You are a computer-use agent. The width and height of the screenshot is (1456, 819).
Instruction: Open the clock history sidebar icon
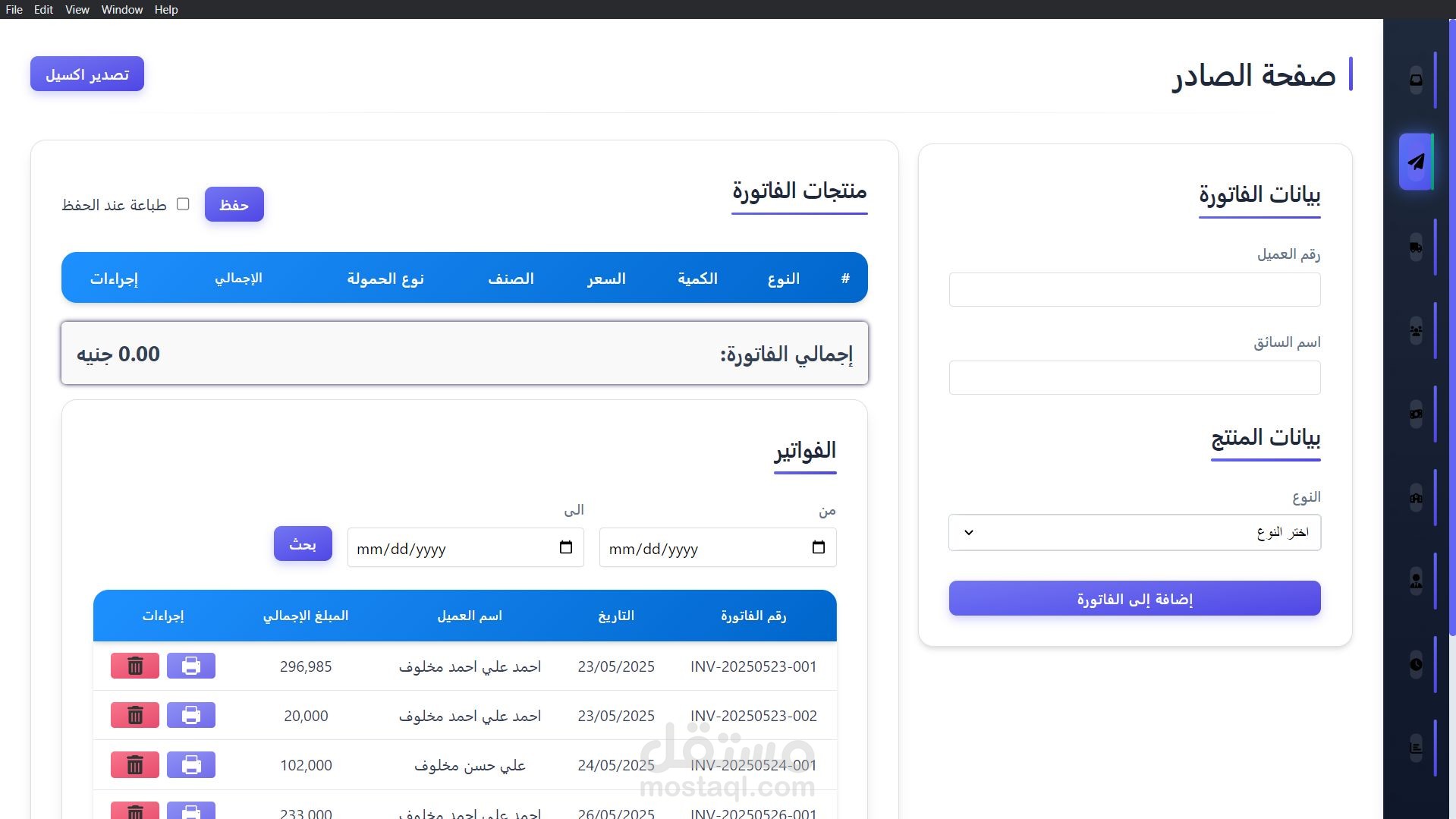coord(1416,665)
